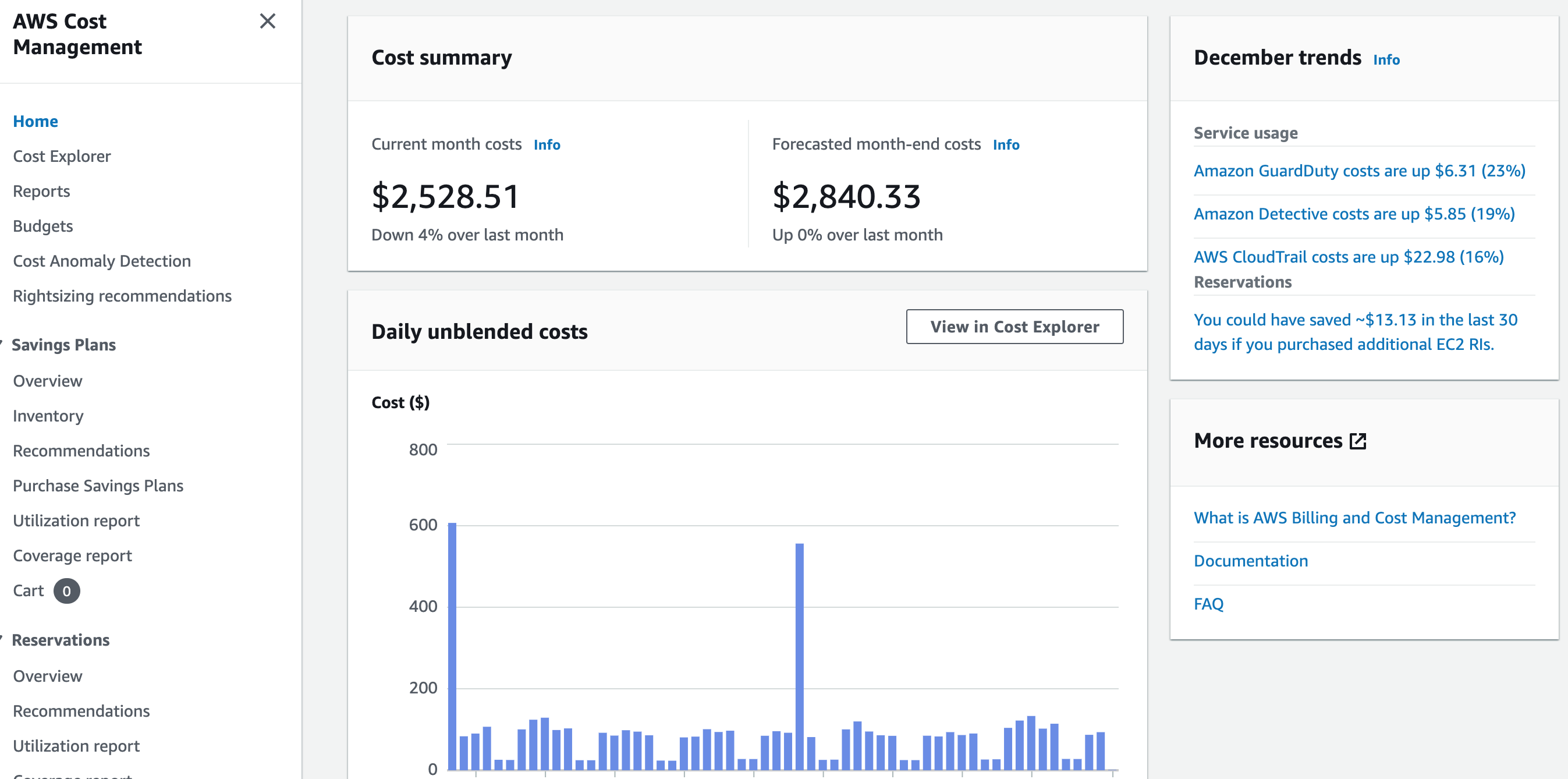Click View in Cost Explorer button
Image resolution: width=1568 pixels, height=779 pixels.
pyautogui.click(x=1014, y=327)
